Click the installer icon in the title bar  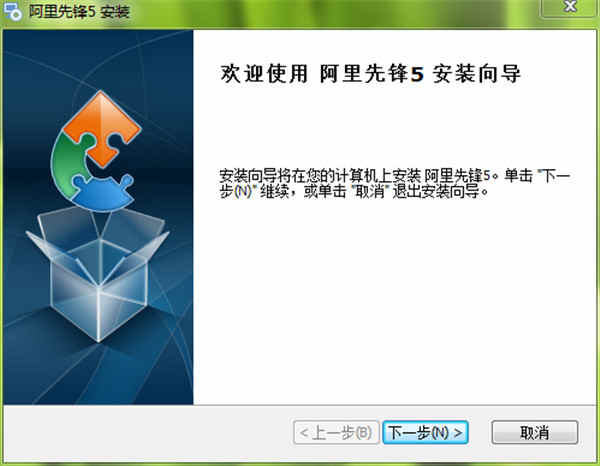coord(13,11)
